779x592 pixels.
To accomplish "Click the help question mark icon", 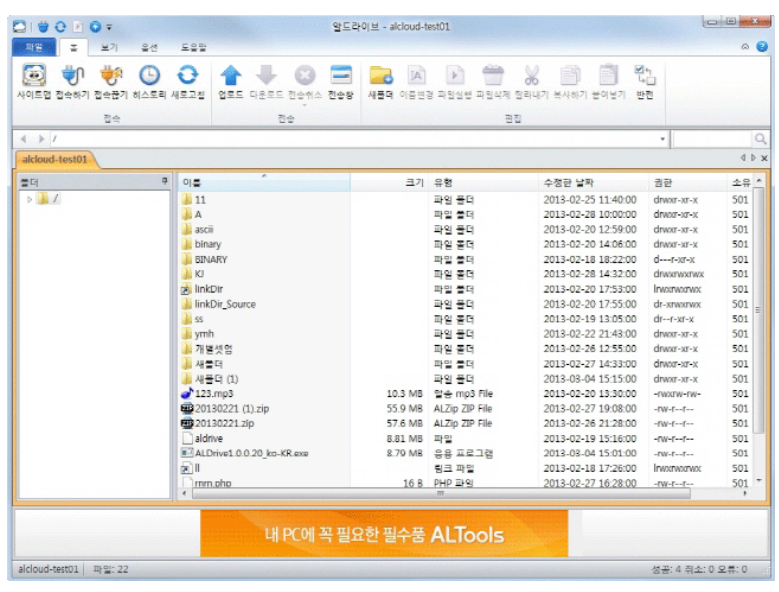I will pos(762,47).
